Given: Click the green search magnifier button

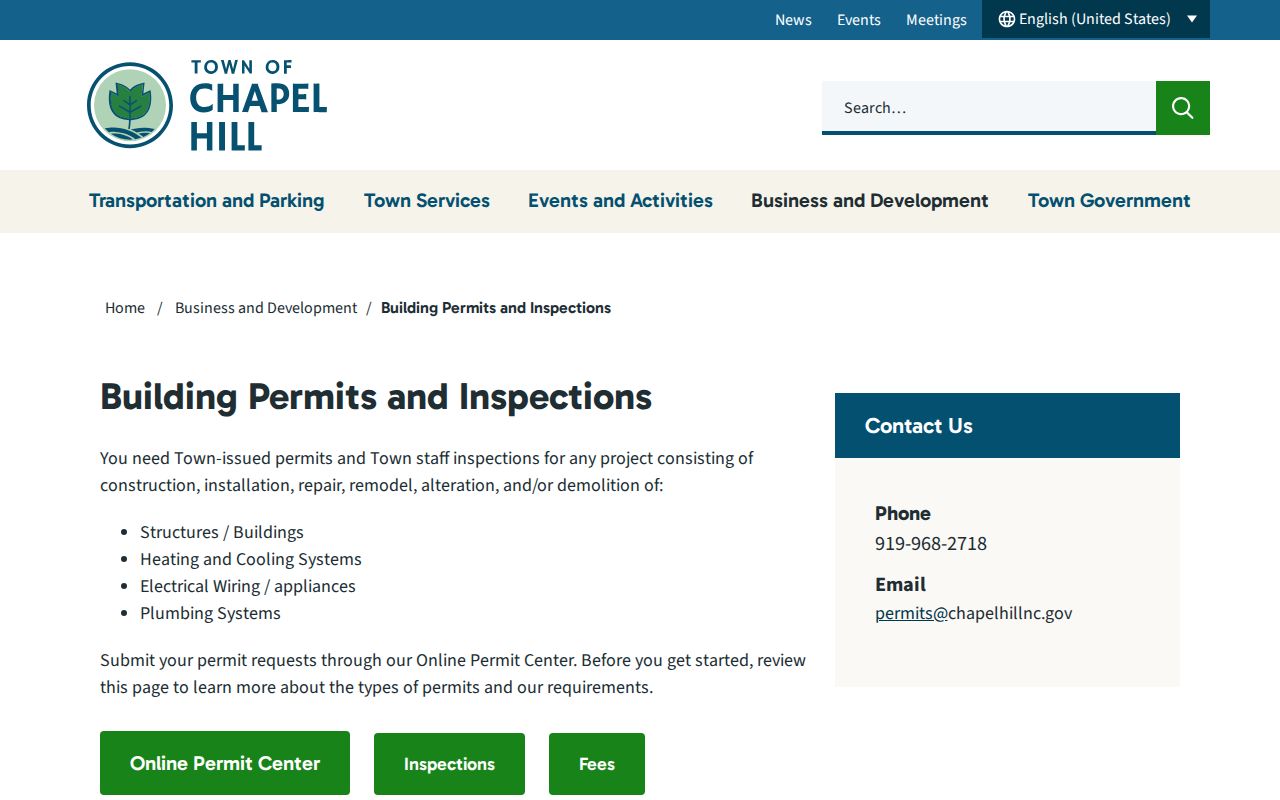Looking at the screenshot, I should coord(1183,108).
